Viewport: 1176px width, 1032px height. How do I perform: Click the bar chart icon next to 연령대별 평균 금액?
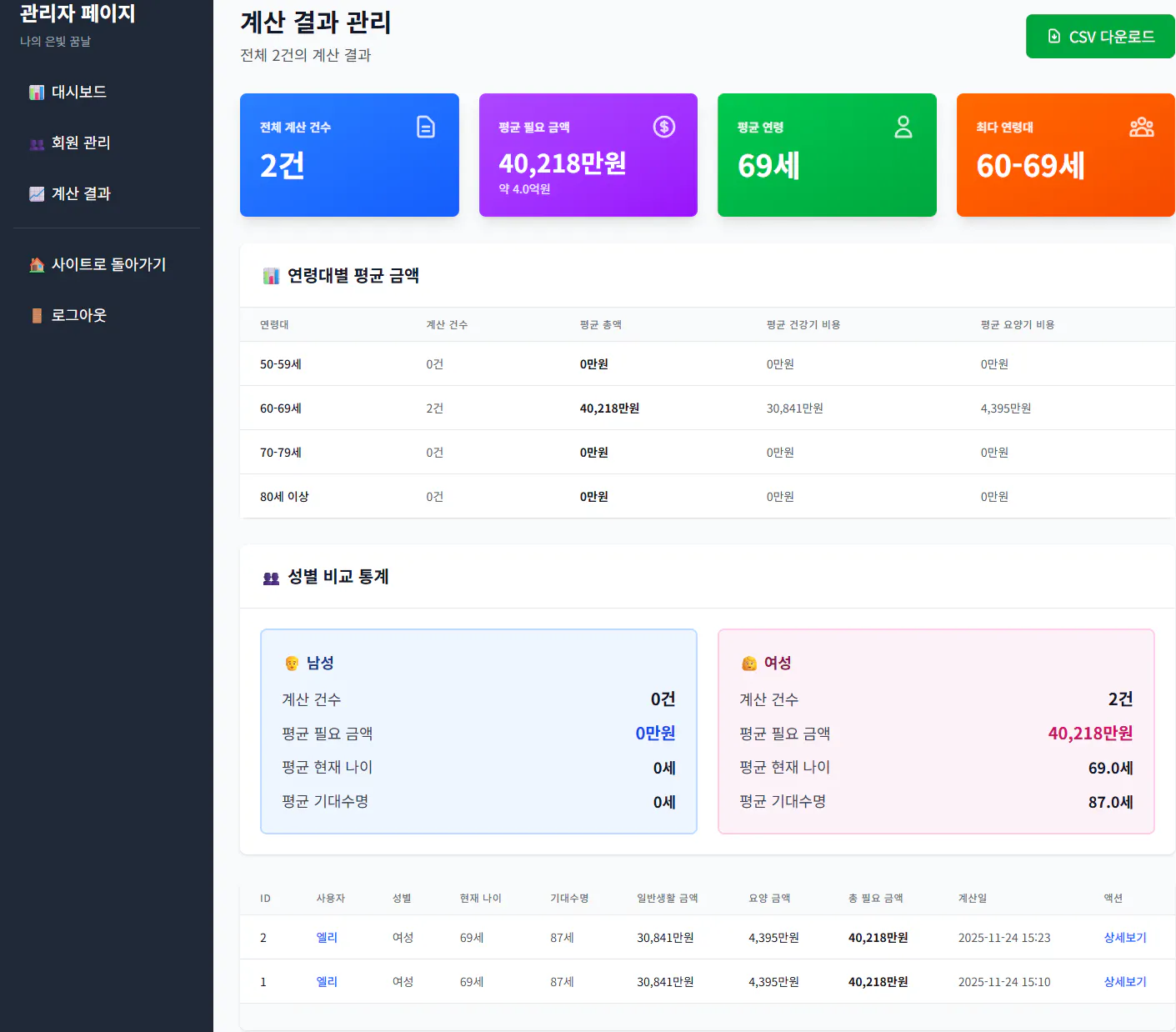[272, 275]
